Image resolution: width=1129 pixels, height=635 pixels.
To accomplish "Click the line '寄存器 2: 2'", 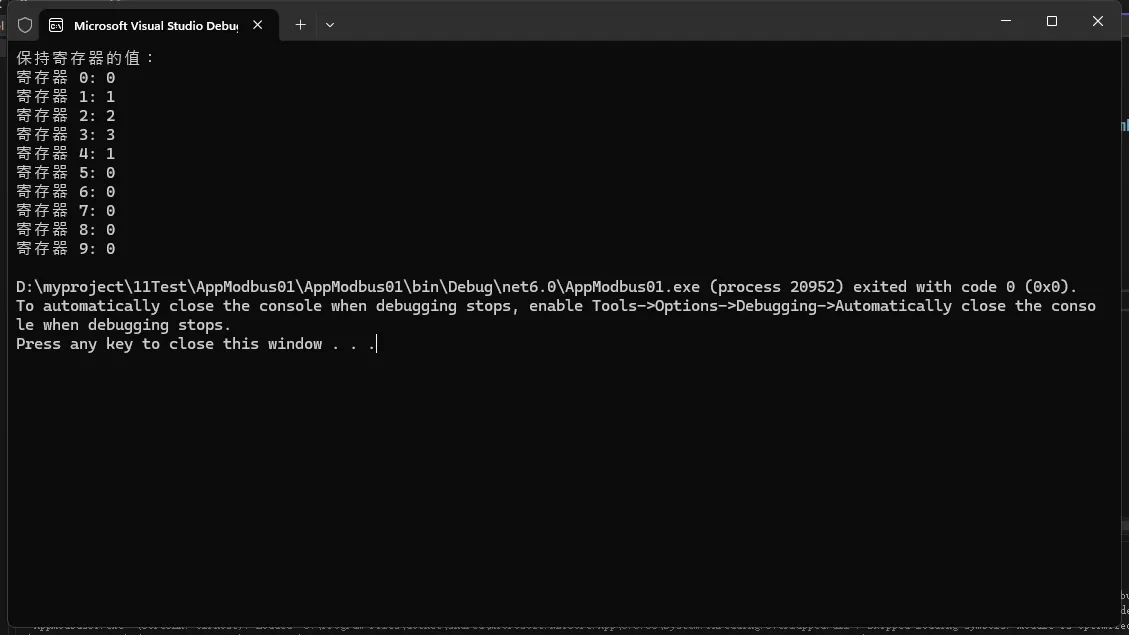I will pyautogui.click(x=66, y=116).
